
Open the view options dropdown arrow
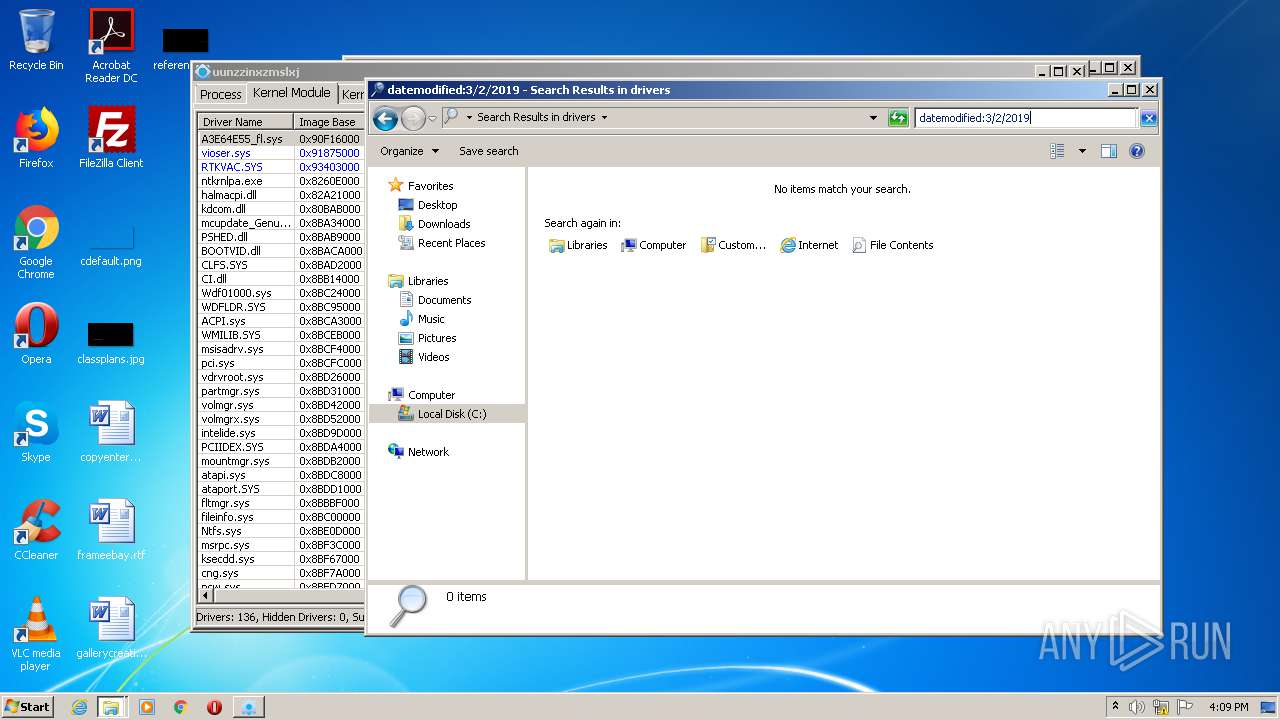pos(1082,151)
